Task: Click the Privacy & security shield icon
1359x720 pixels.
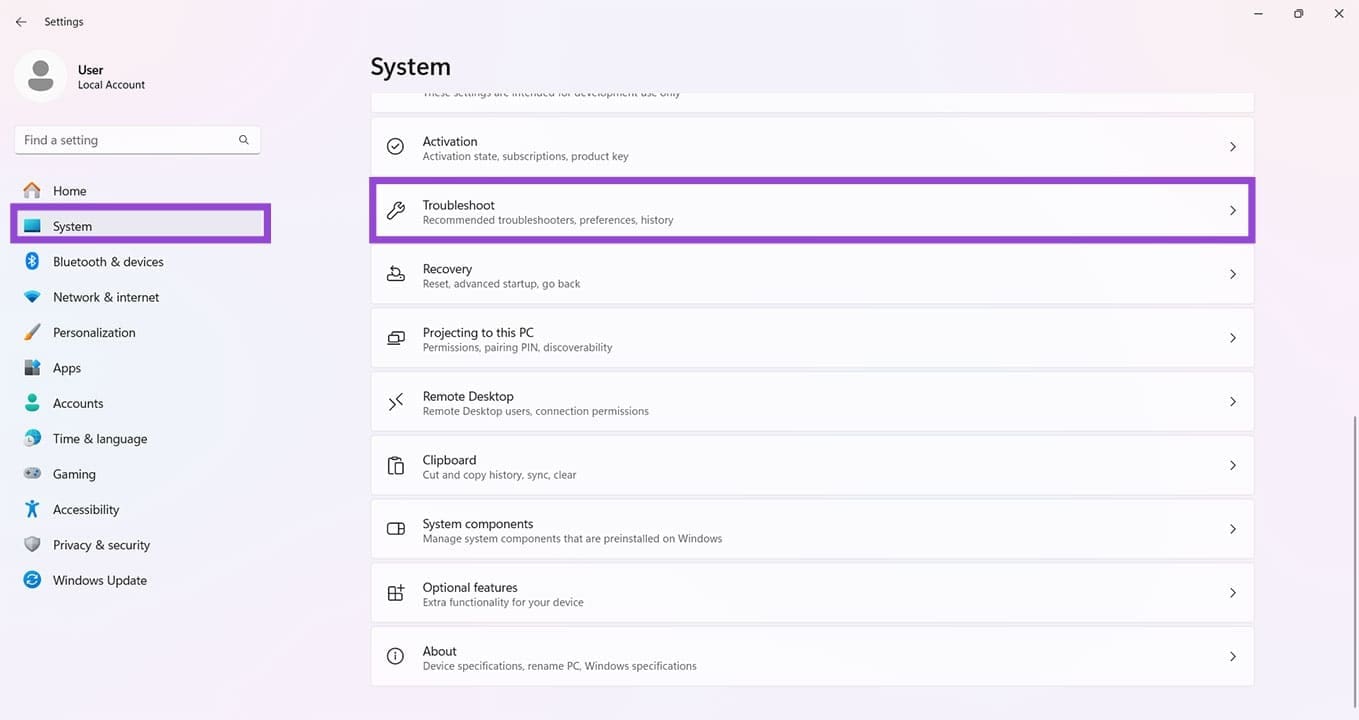Action: 32,545
